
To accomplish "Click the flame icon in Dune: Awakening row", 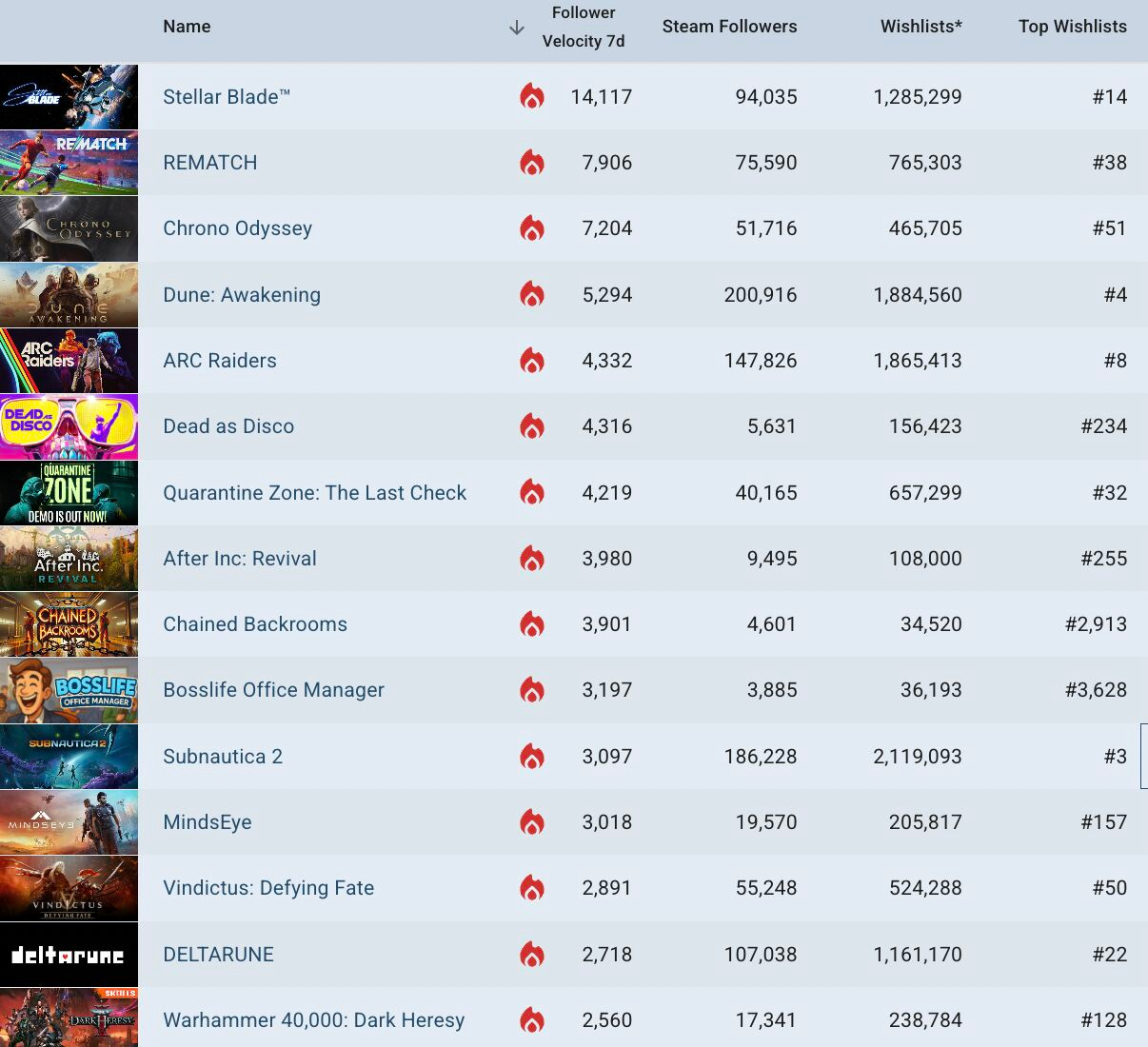I will coord(532,294).
